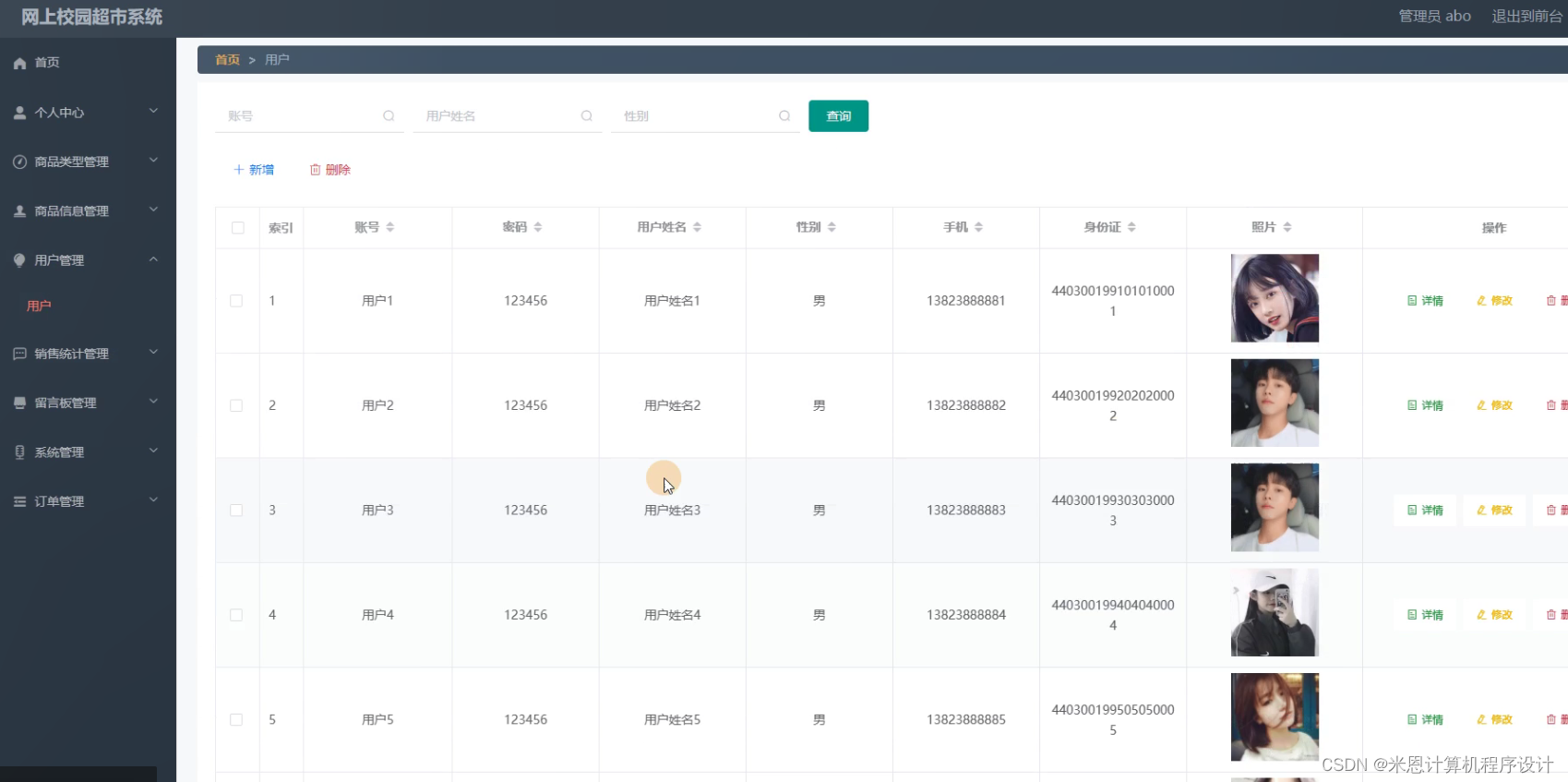Click search icon in 用户姓名 field
The image size is (1568, 782).
point(586,116)
